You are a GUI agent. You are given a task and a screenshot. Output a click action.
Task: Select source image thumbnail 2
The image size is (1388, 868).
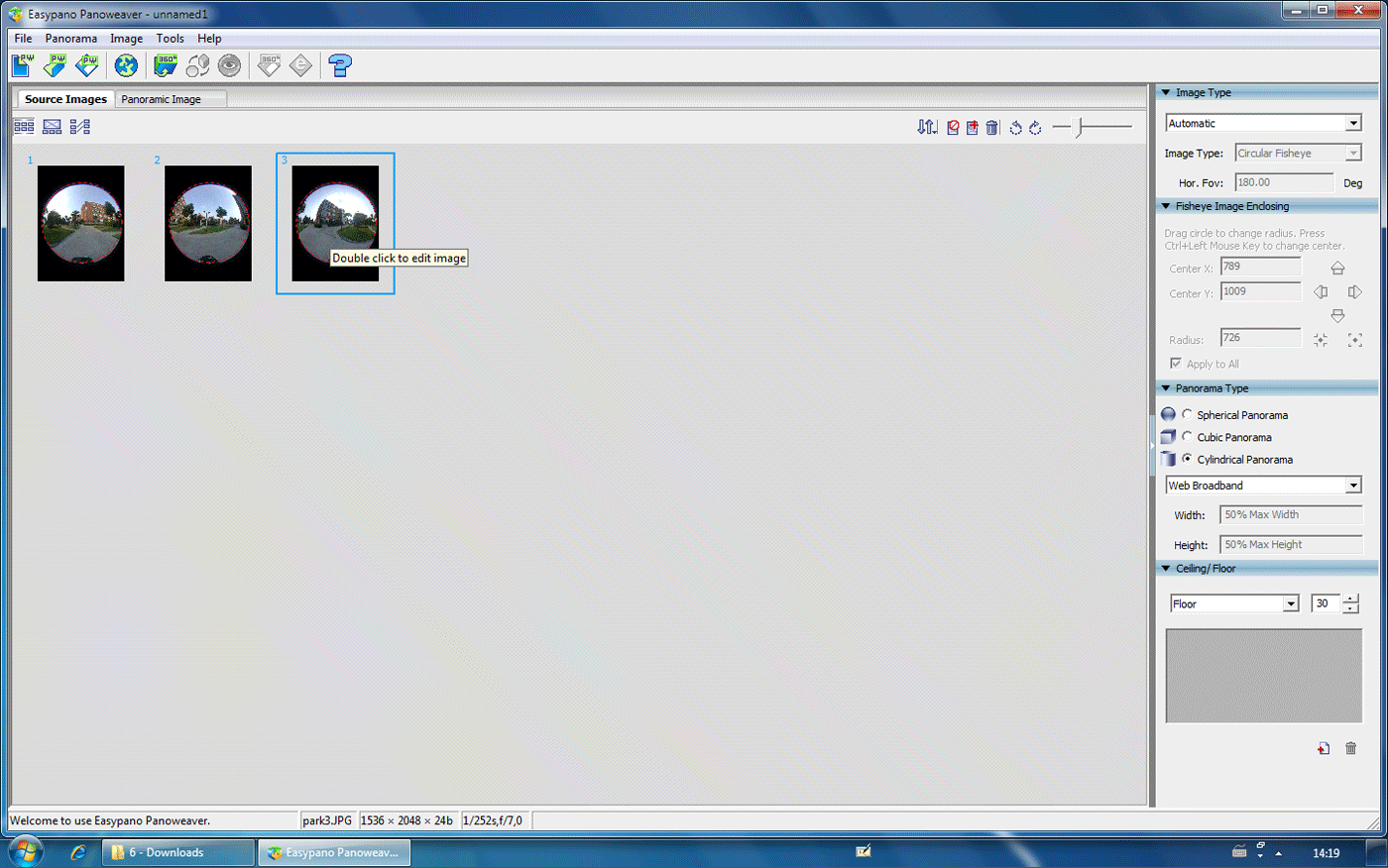208,223
